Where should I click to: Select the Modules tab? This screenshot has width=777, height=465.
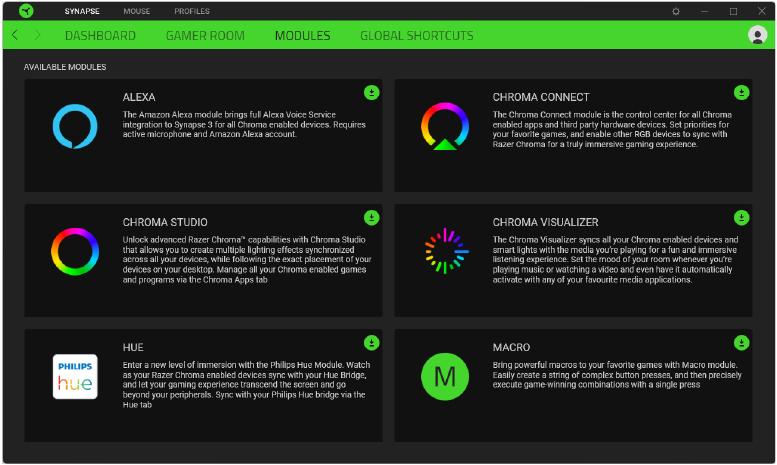(302, 36)
